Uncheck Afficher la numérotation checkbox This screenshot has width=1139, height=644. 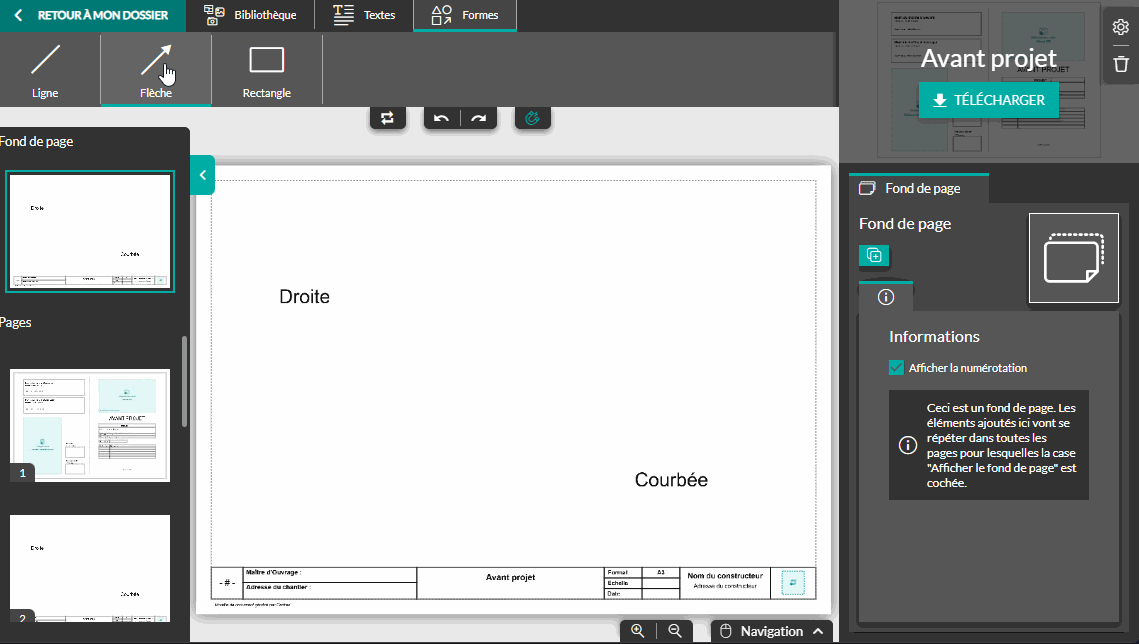tap(897, 368)
